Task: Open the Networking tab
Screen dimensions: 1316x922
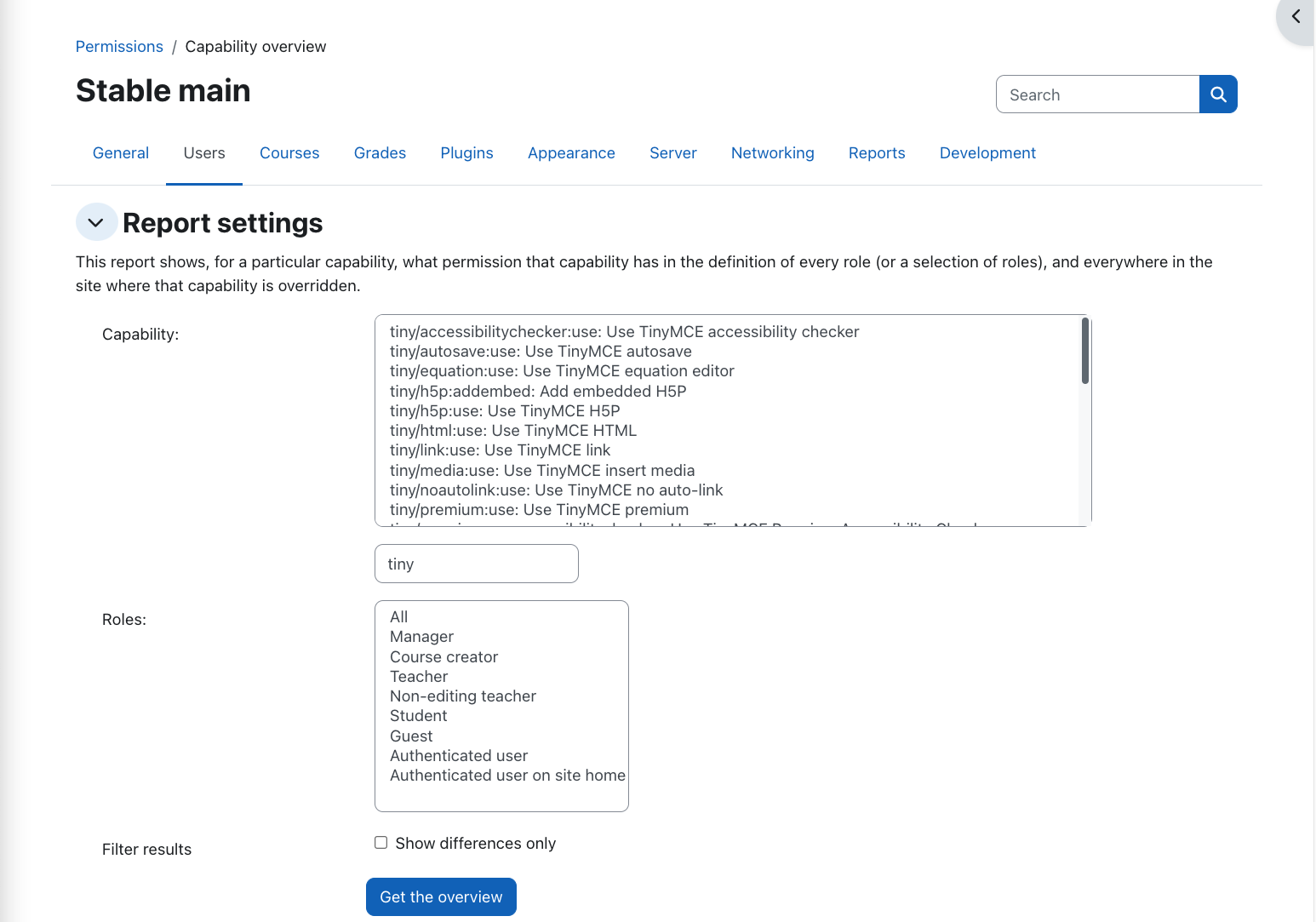Action: (772, 153)
